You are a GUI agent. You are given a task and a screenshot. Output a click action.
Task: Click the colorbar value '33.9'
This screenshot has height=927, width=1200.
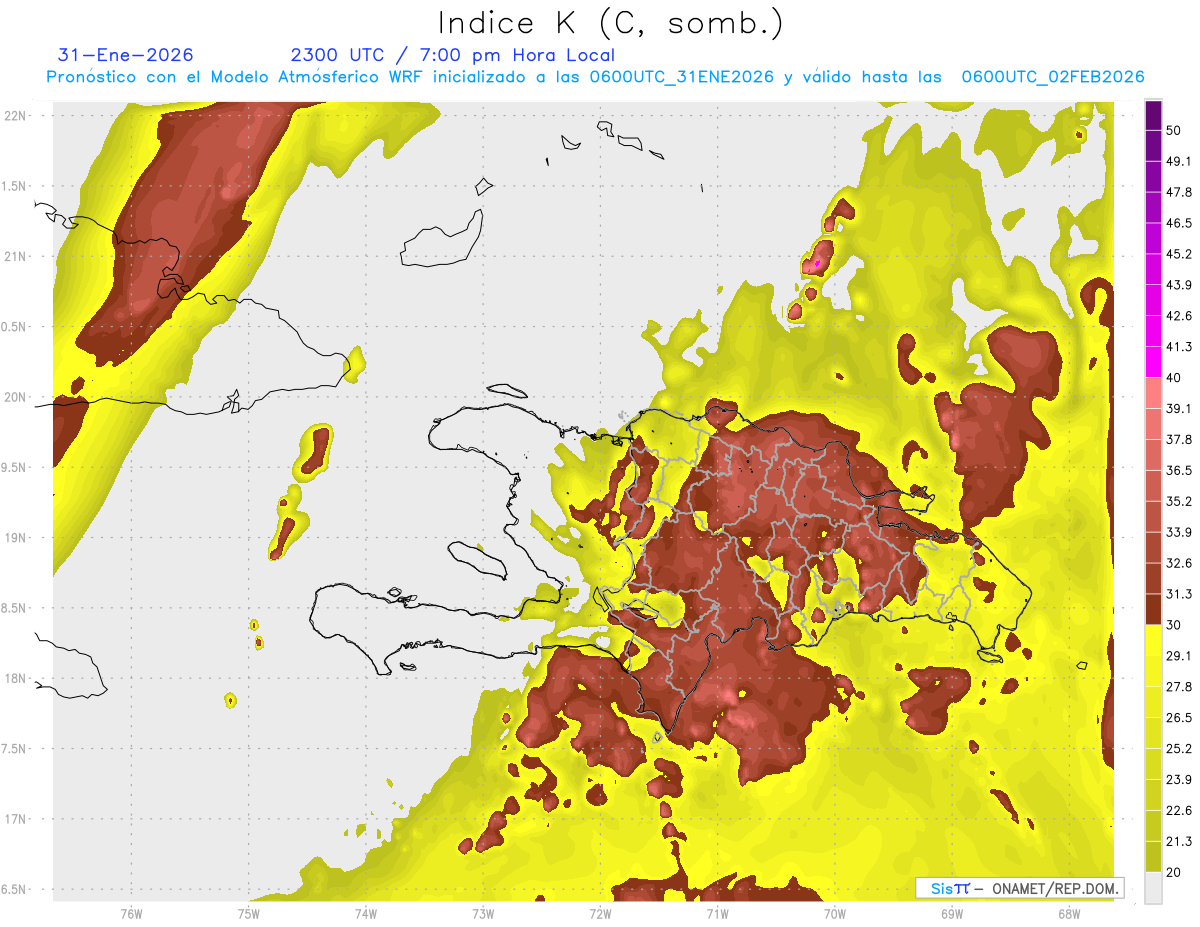[1179, 532]
